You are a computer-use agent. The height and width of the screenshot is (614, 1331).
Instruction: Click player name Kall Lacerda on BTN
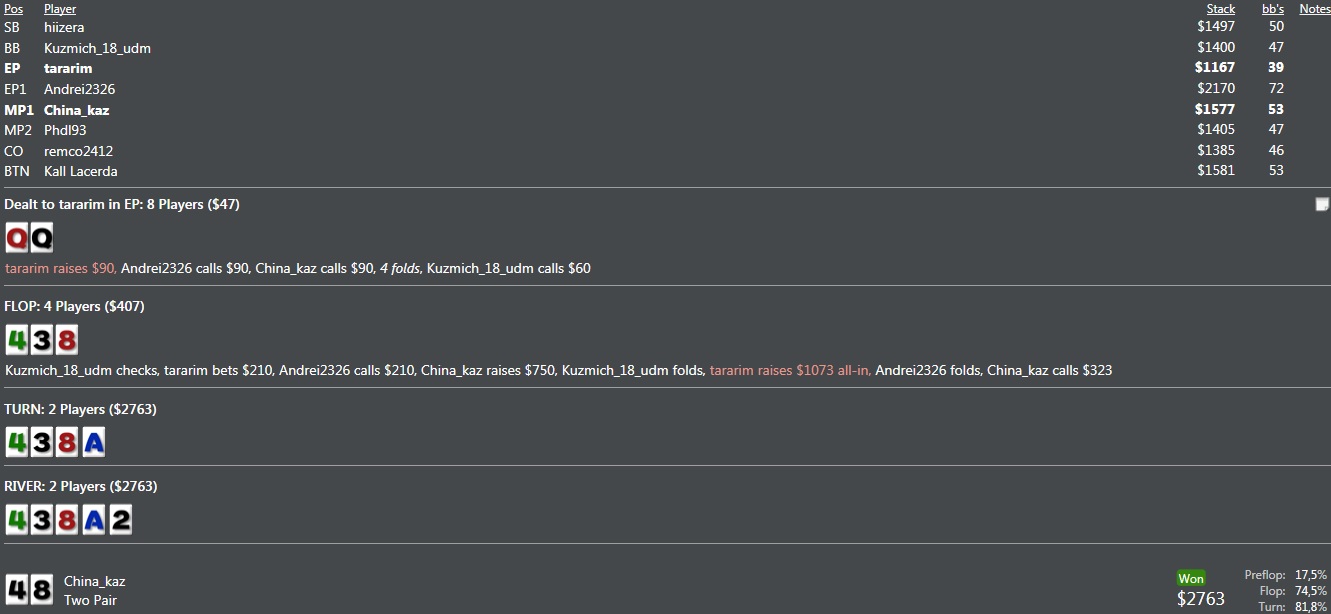pyautogui.click(x=81, y=171)
